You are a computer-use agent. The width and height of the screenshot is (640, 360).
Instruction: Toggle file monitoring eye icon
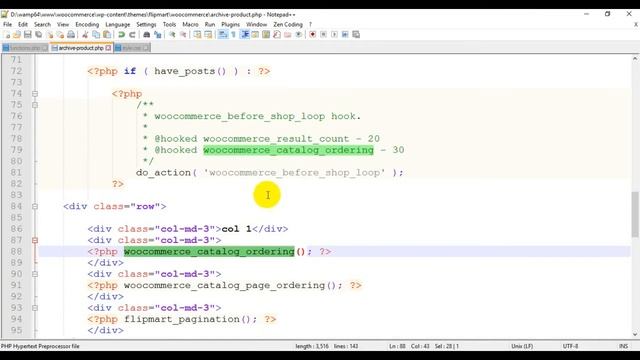pos(299,35)
